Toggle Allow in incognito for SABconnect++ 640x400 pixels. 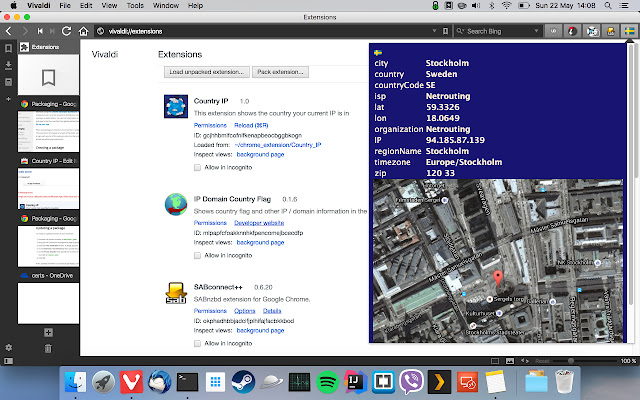pos(197,343)
